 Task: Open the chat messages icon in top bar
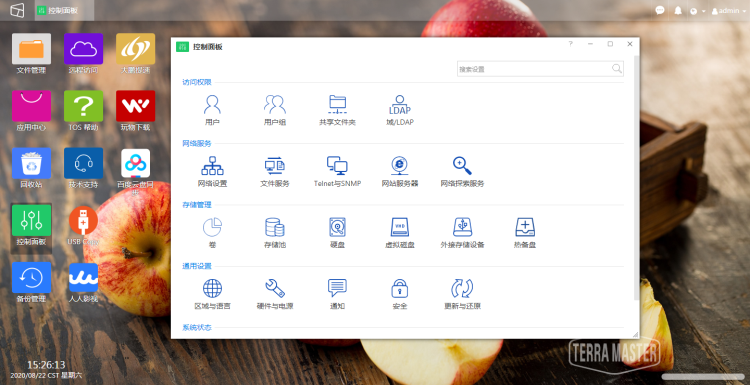click(660, 10)
